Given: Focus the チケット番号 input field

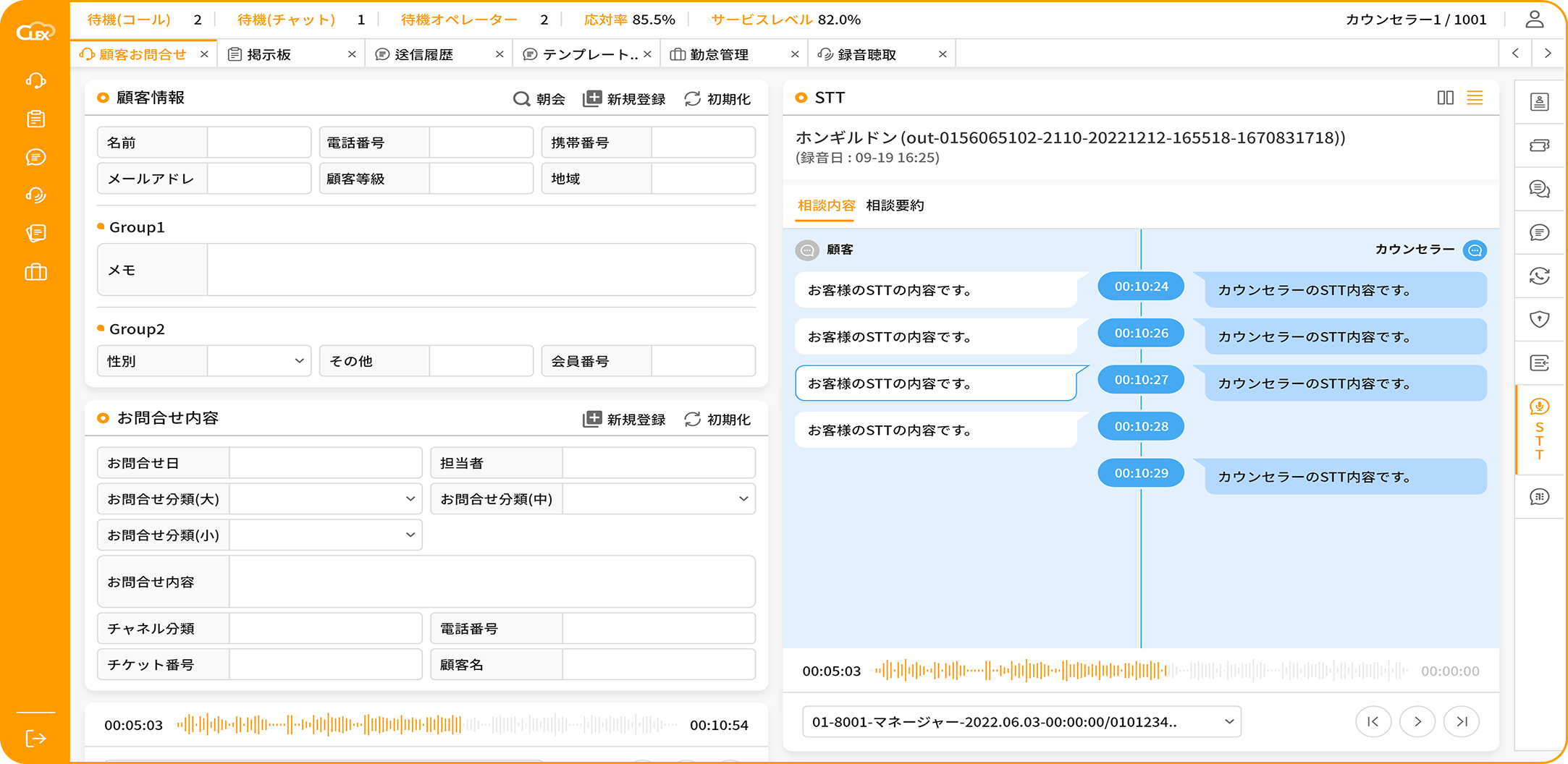Looking at the screenshot, I should click(x=325, y=665).
